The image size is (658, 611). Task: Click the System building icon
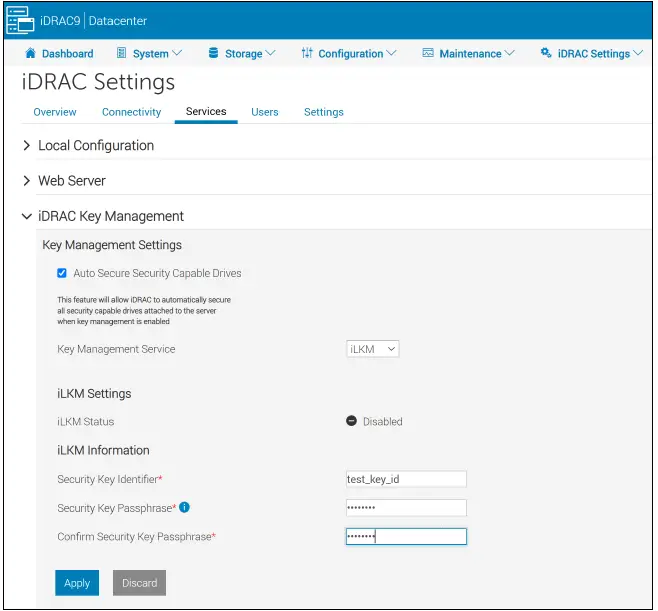(121, 53)
